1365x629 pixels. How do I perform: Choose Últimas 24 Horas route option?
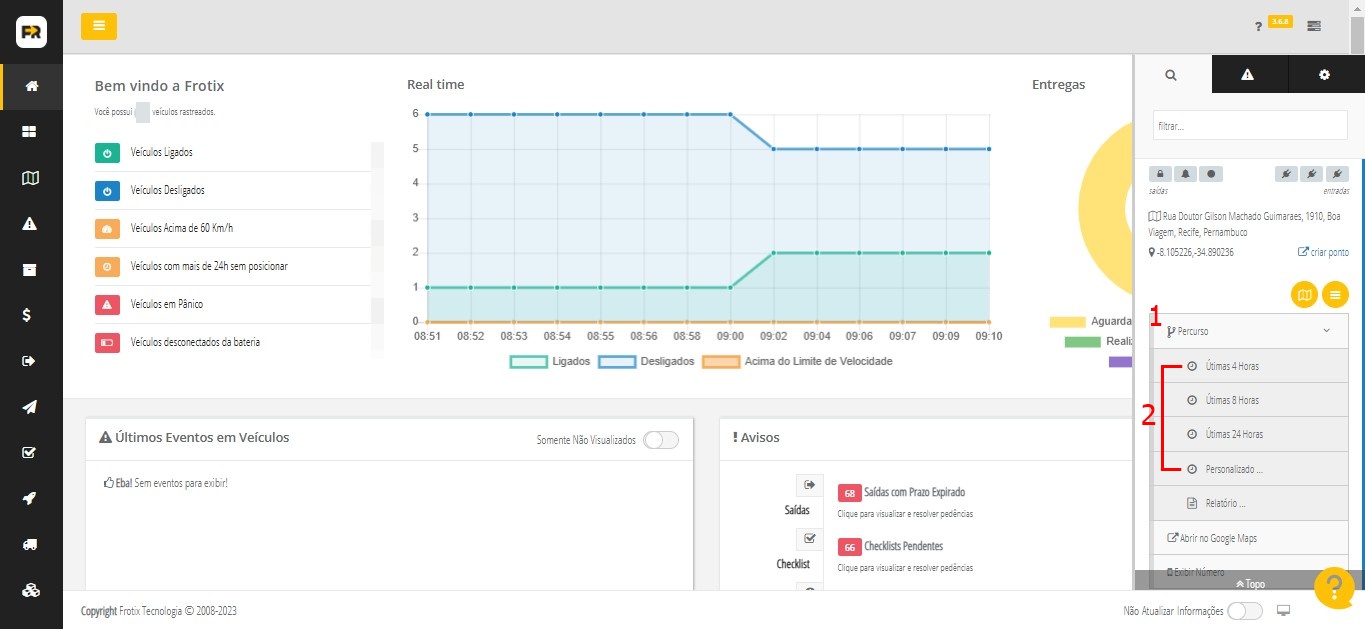point(1233,435)
